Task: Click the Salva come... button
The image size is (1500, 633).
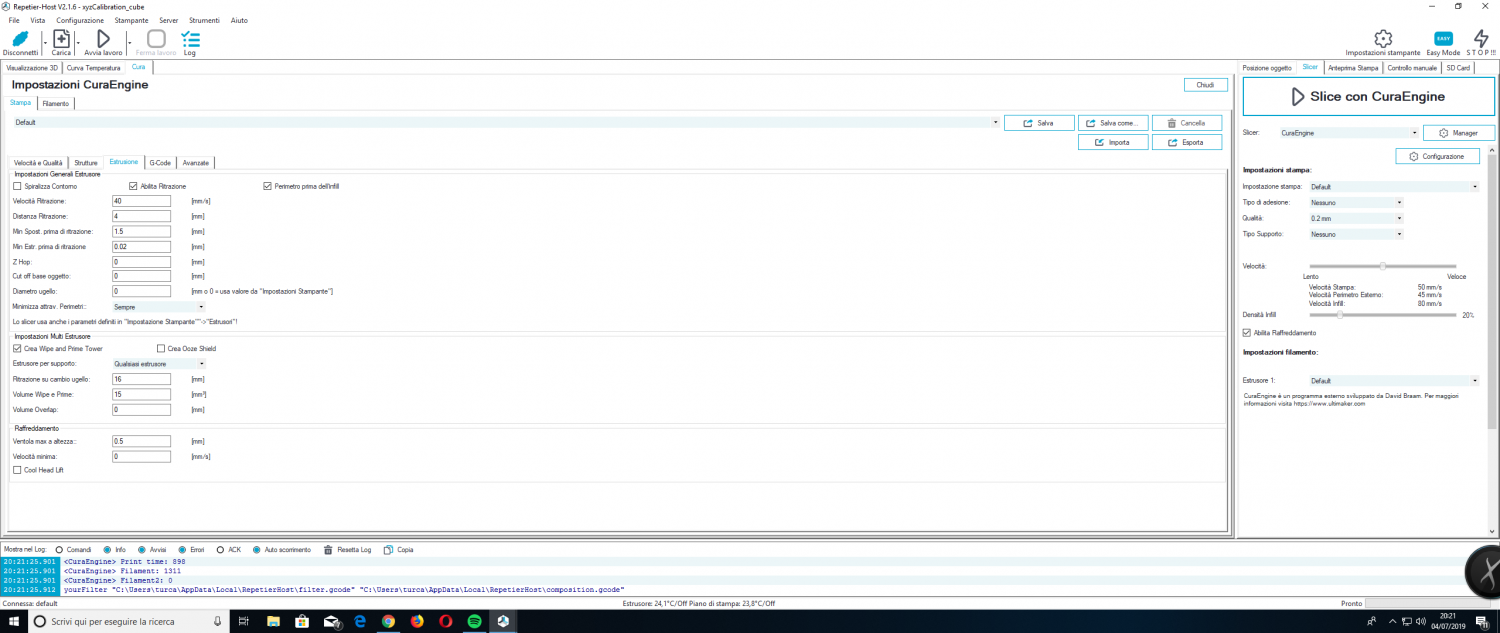Action: tap(1112, 123)
